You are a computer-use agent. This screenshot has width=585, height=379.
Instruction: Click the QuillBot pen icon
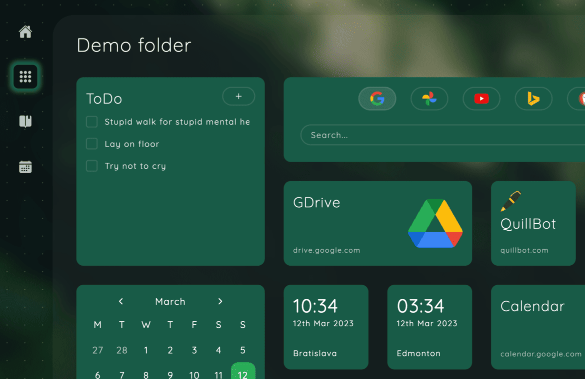tap(511, 201)
